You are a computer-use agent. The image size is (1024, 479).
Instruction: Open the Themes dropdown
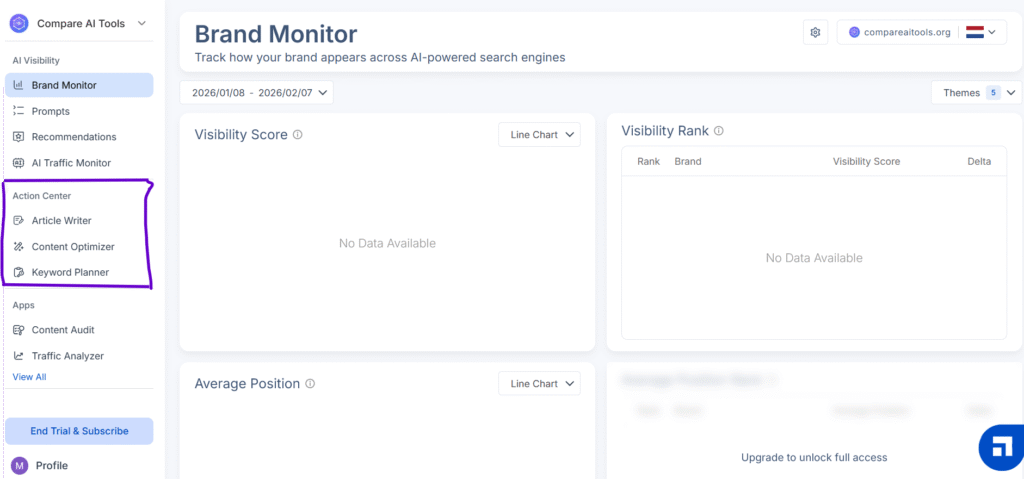976,93
